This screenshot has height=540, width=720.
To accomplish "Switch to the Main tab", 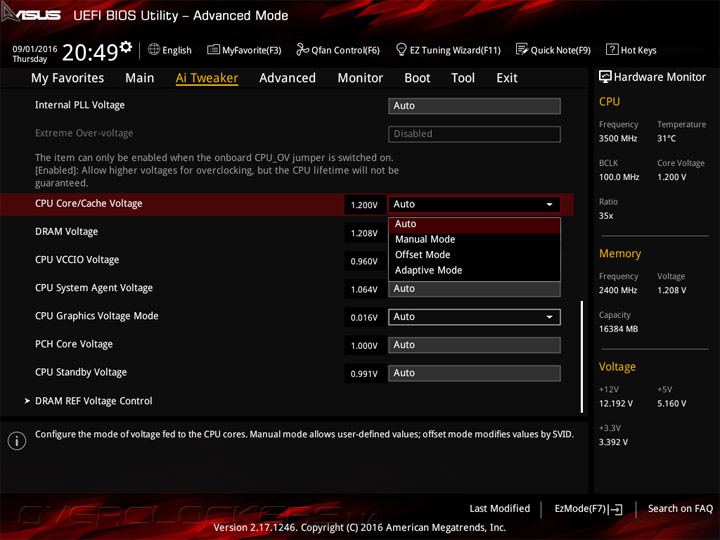I will pos(140,78).
